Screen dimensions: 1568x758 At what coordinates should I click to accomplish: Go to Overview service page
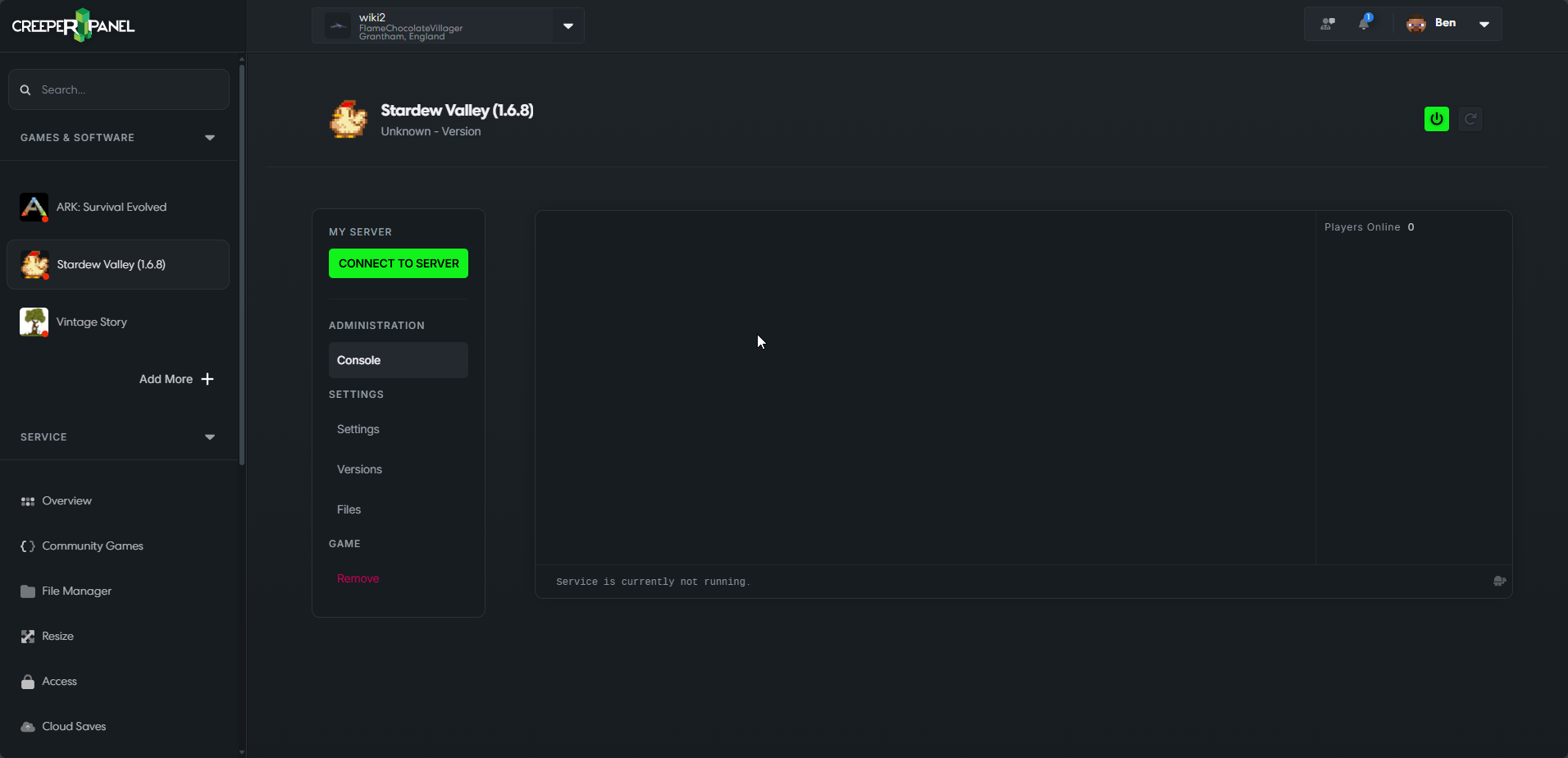[66, 501]
